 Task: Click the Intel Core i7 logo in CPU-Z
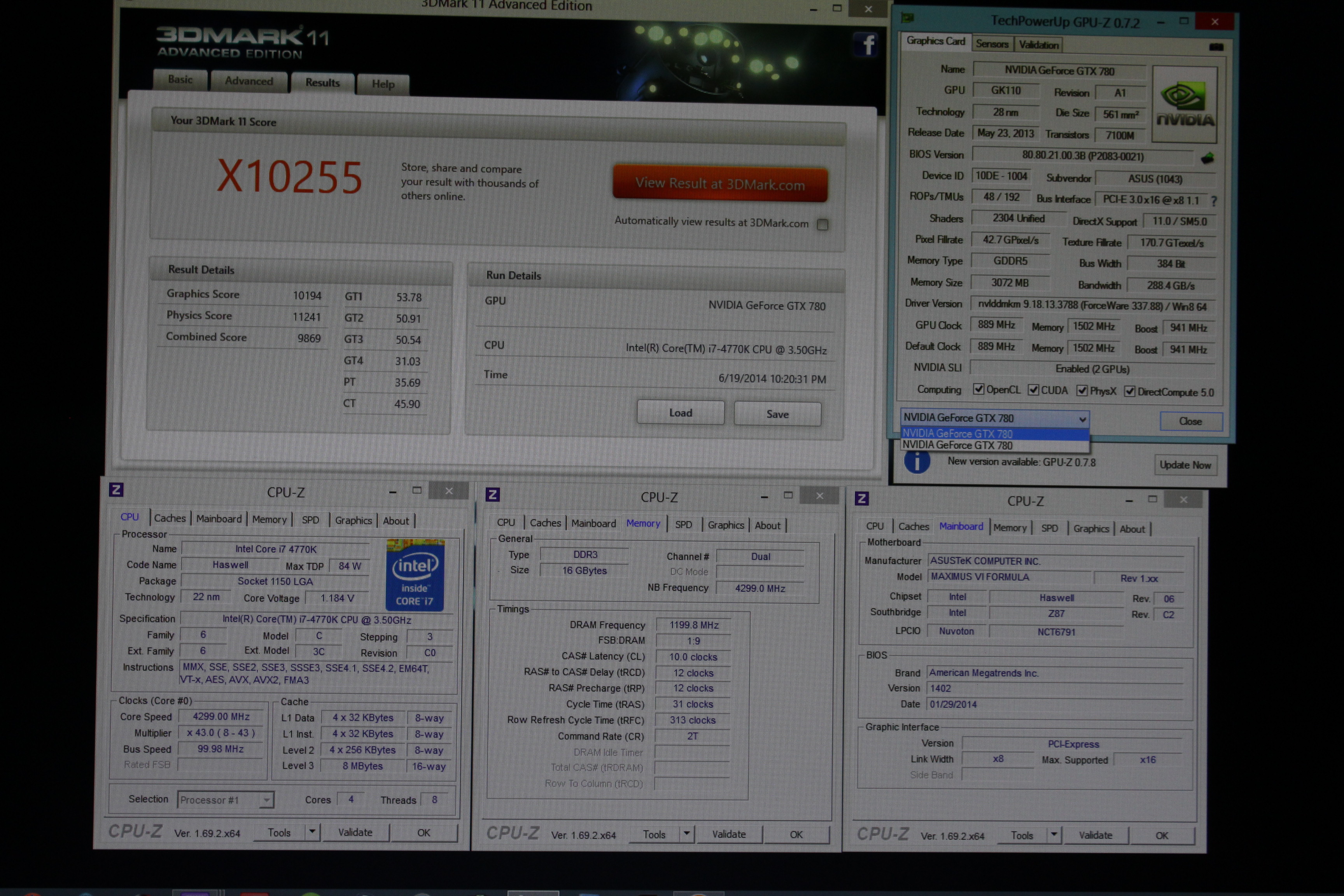[415, 575]
